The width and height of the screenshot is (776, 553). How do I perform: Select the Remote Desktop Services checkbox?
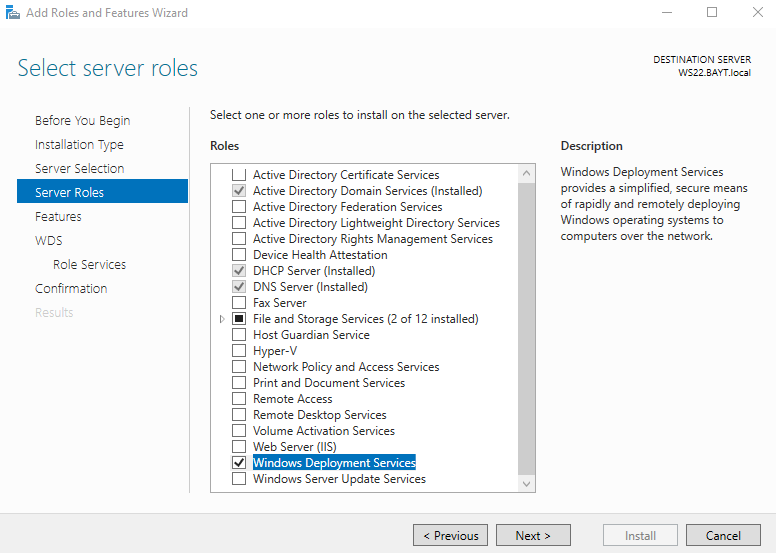[238, 415]
